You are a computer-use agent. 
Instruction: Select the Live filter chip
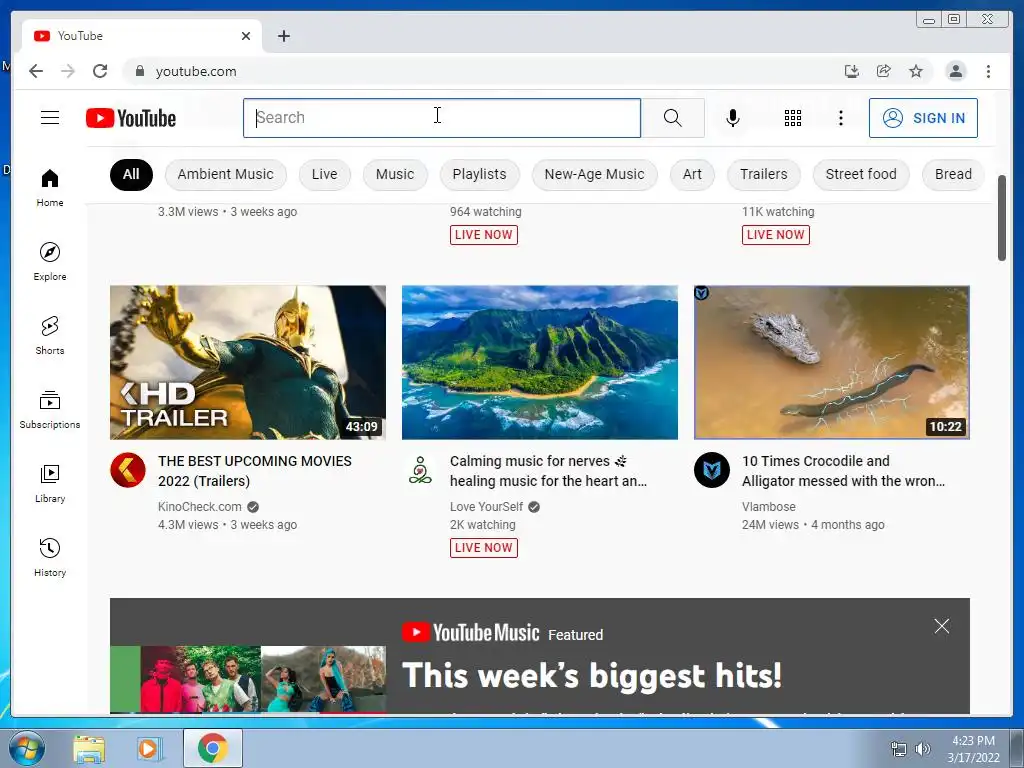coord(325,174)
